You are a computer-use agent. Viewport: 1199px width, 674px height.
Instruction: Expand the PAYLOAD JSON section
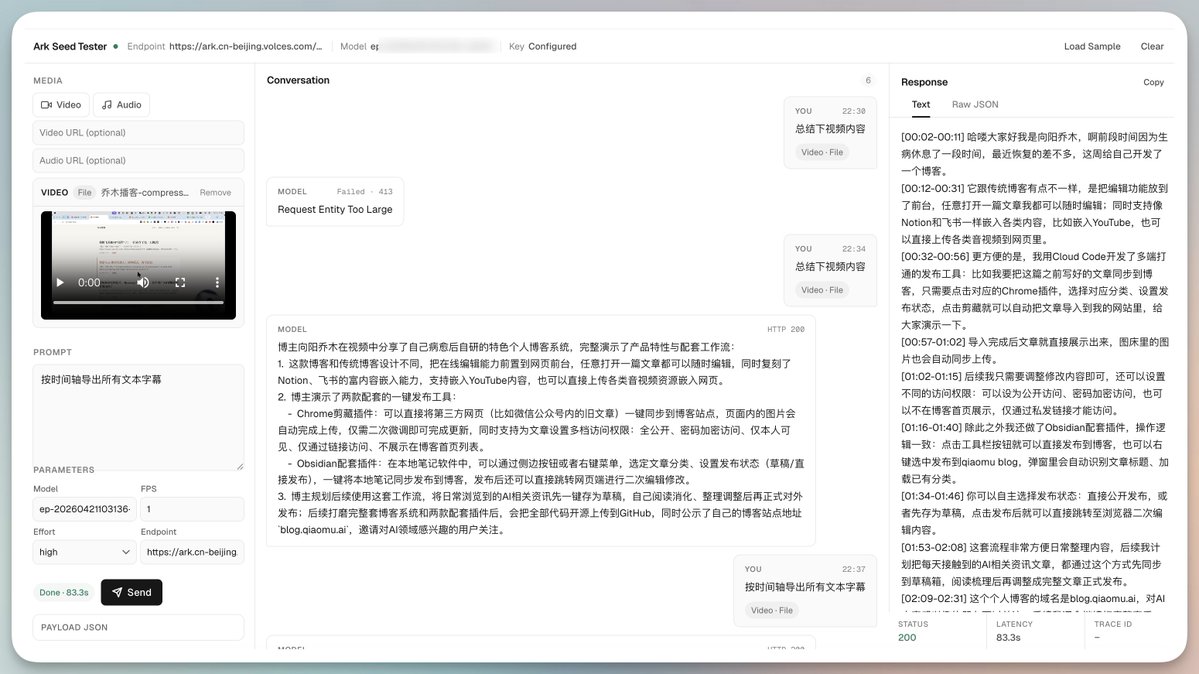click(x=137, y=627)
